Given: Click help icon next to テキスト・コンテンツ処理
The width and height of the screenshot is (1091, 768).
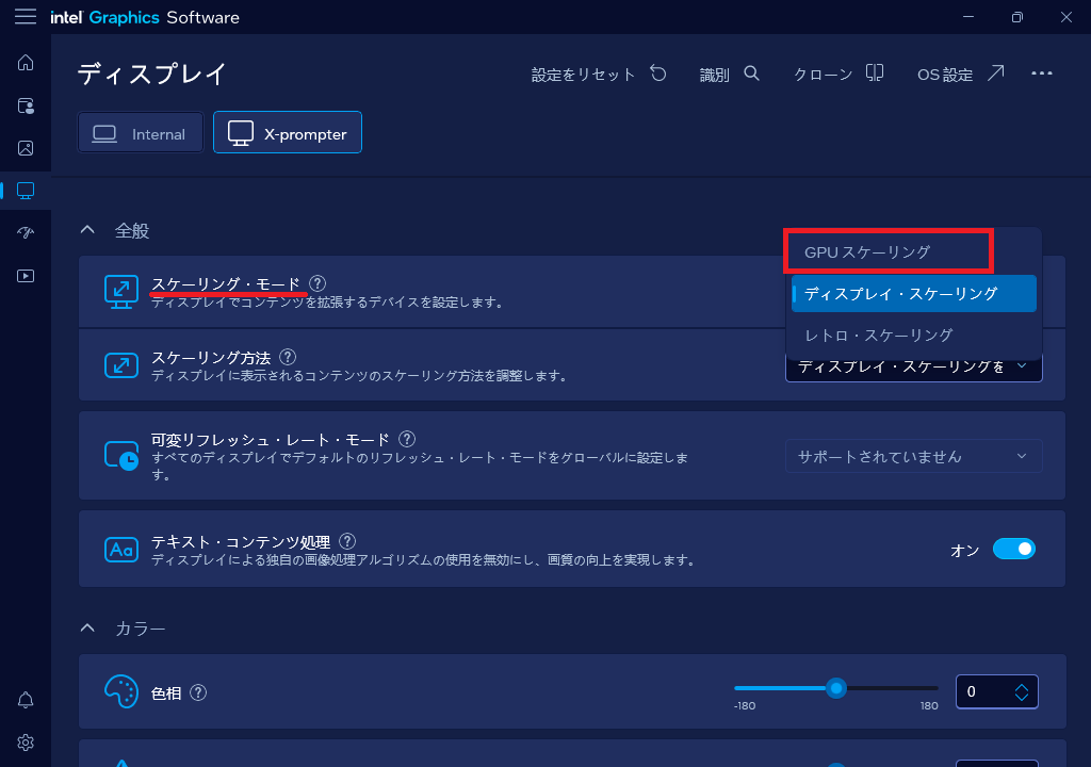Looking at the screenshot, I should click(x=347, y=541).
